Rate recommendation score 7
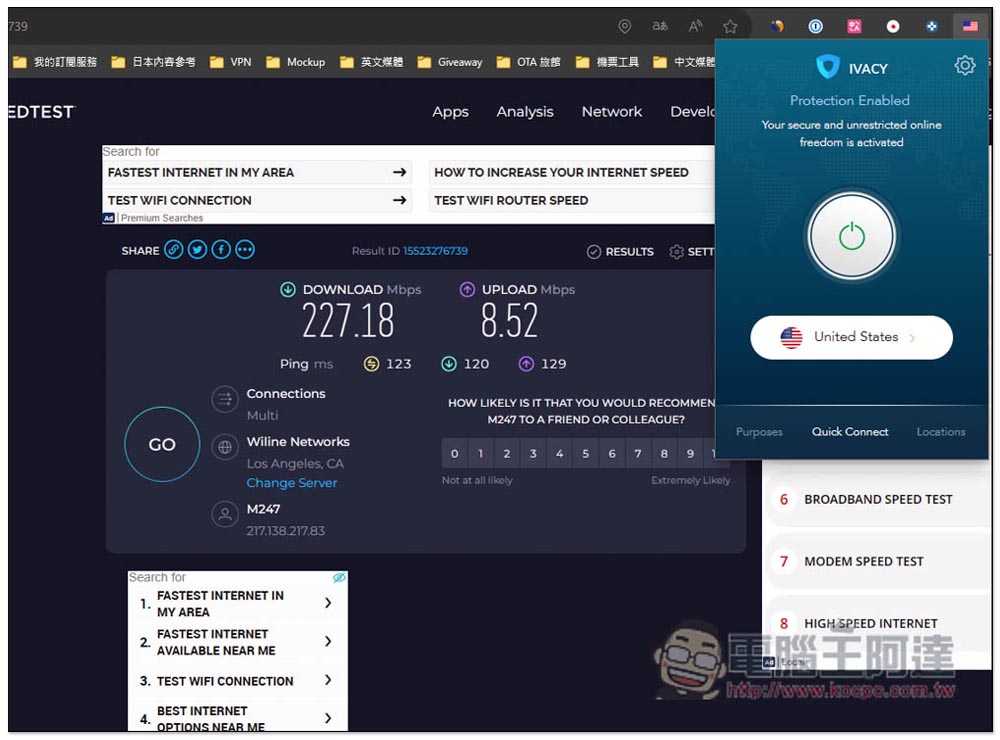The height and width of the screenshot is (740, 1000). 638,454
